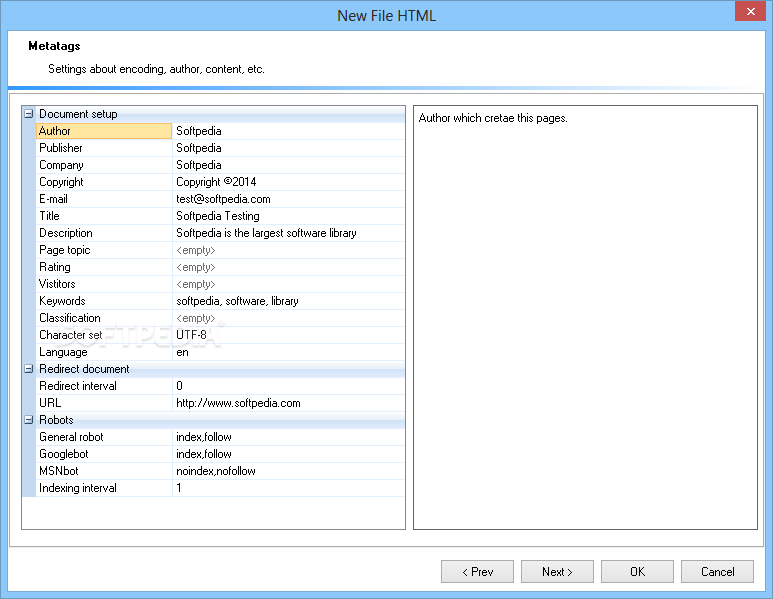Viewport: 773px width, 599px height.
Task: Select the Copyright property label
Action: pos(104,182)
